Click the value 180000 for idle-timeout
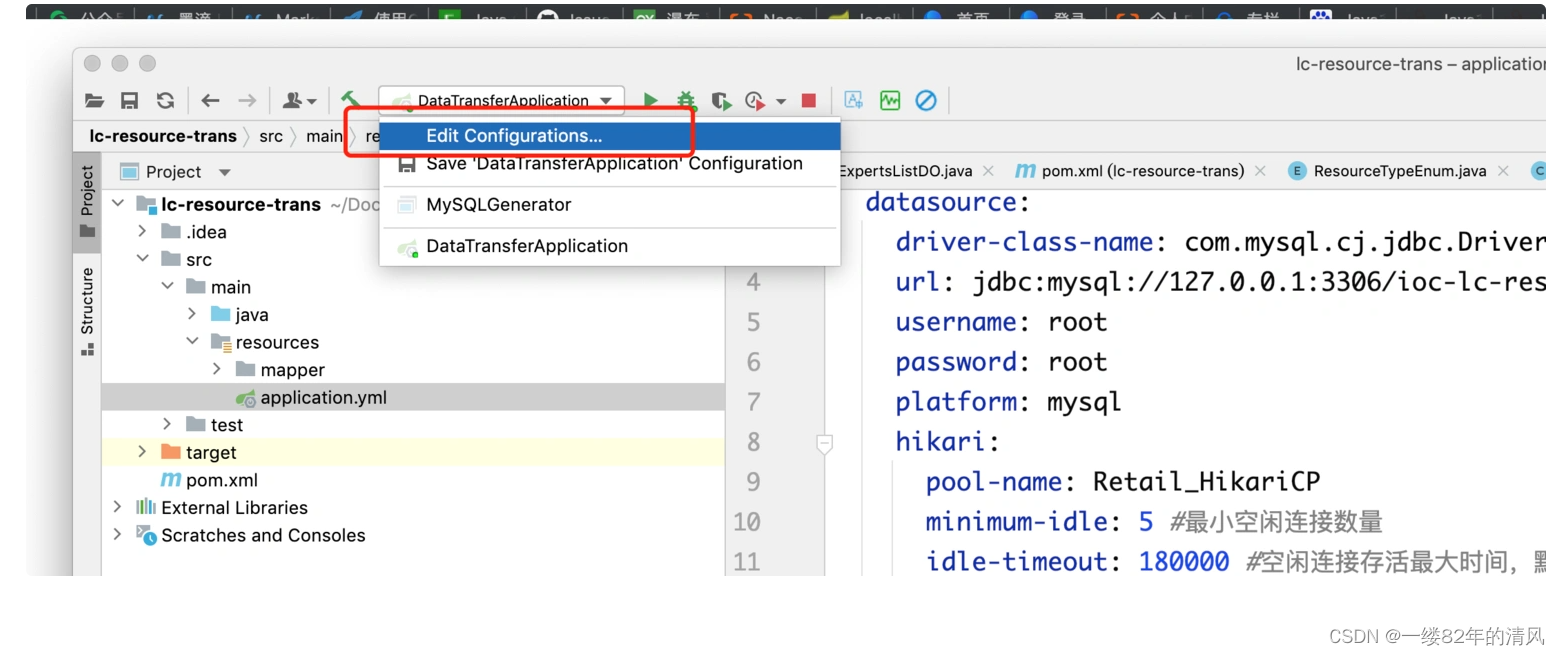 point(1184,563)
